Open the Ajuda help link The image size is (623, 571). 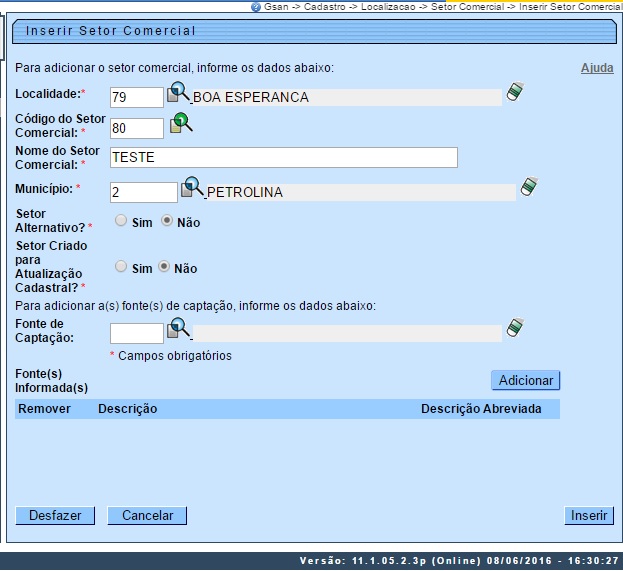pyautogui.click(x=597, y=68)
